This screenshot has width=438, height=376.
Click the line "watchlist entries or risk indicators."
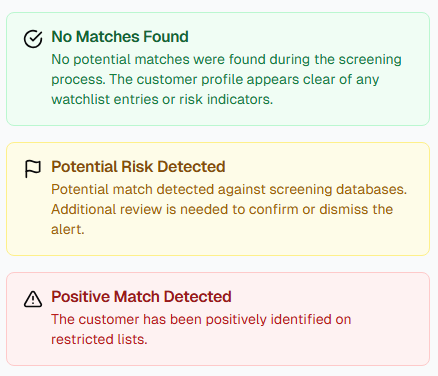point(162,99)
